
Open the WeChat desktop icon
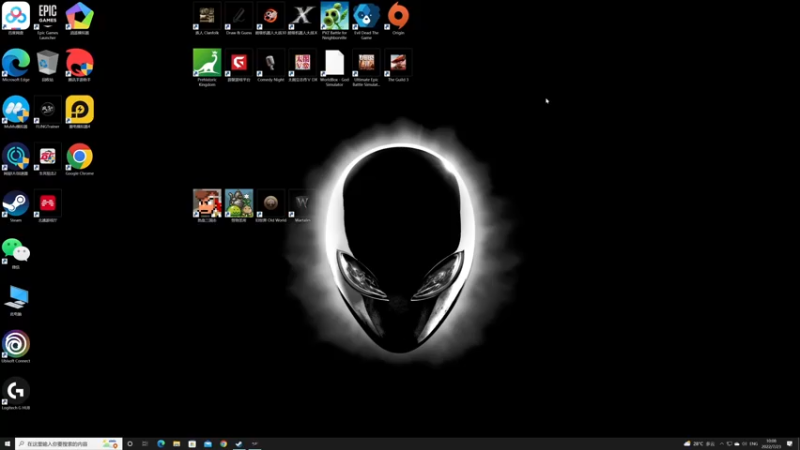coord(16,251)
